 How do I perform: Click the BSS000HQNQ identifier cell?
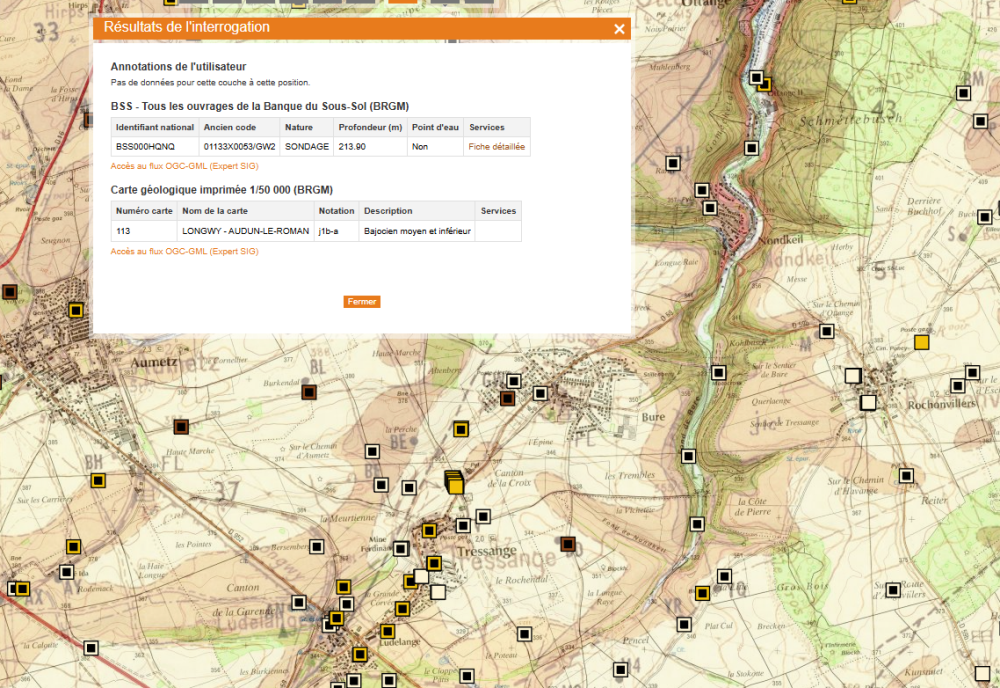[146, 147]
